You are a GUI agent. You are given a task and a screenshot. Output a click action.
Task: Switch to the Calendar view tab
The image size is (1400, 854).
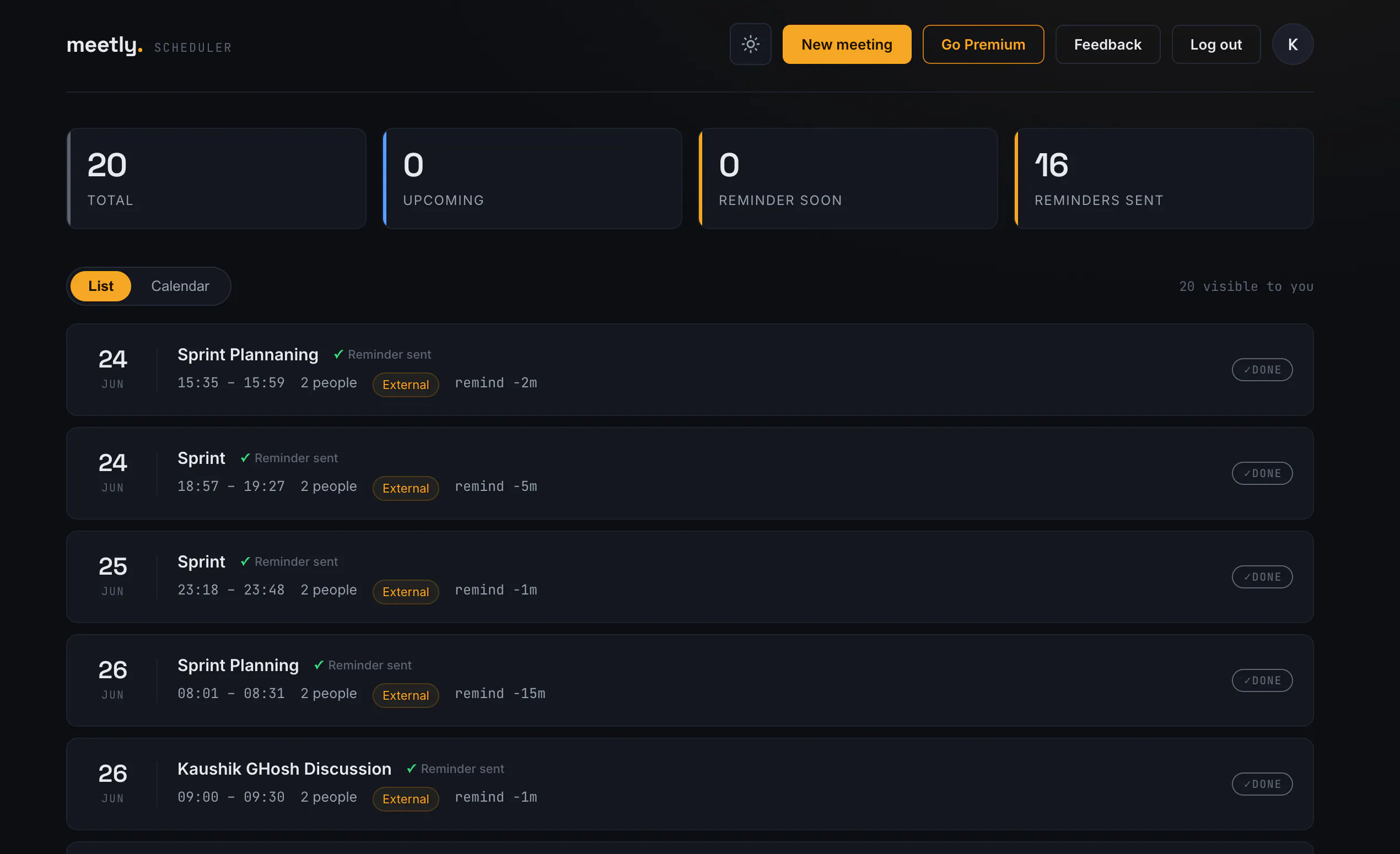180,286
